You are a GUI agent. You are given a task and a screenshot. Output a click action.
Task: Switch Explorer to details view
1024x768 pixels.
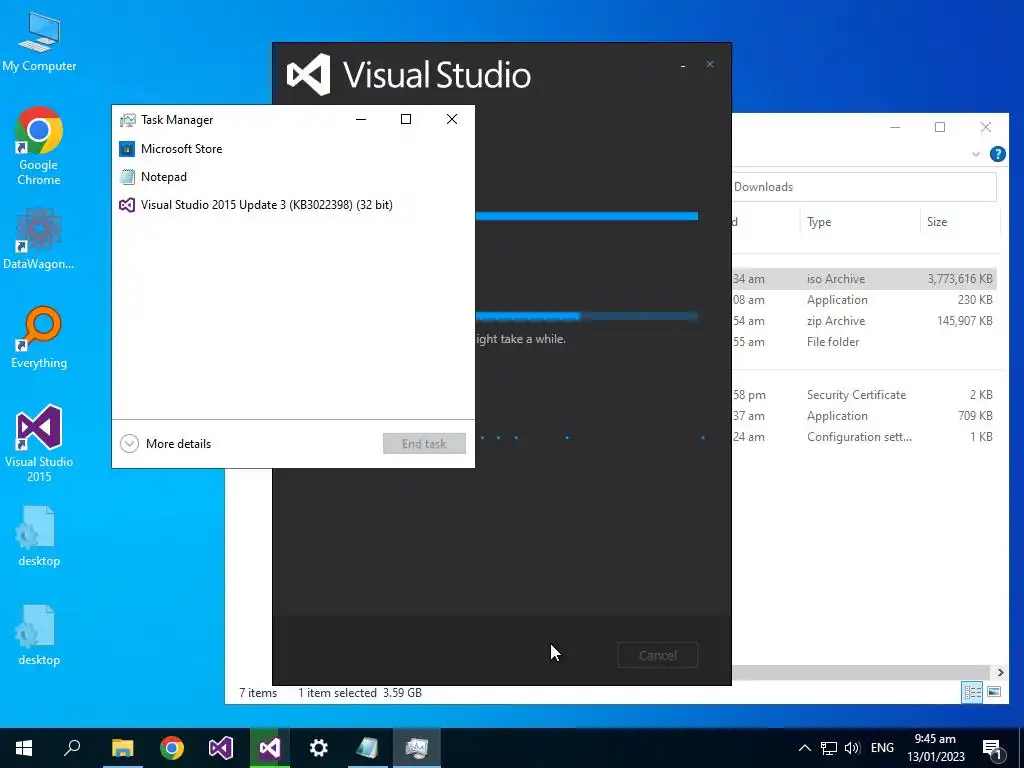[x=972, y=692]
